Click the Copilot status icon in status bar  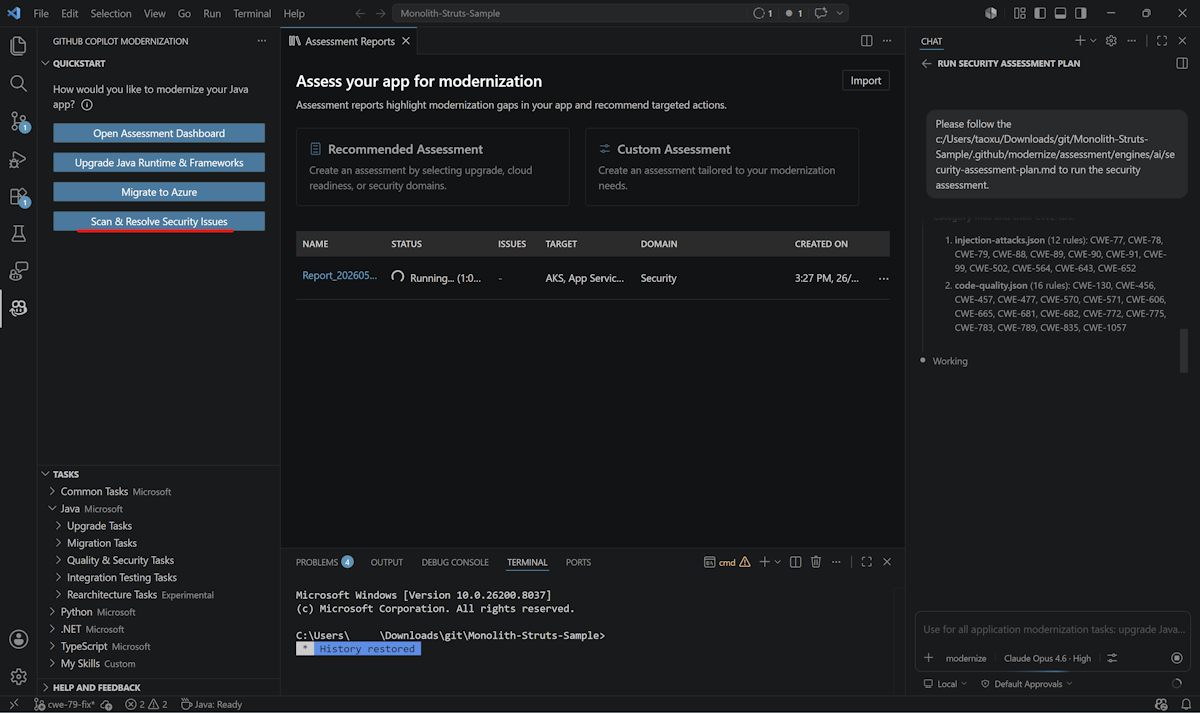pos(1160,704)
